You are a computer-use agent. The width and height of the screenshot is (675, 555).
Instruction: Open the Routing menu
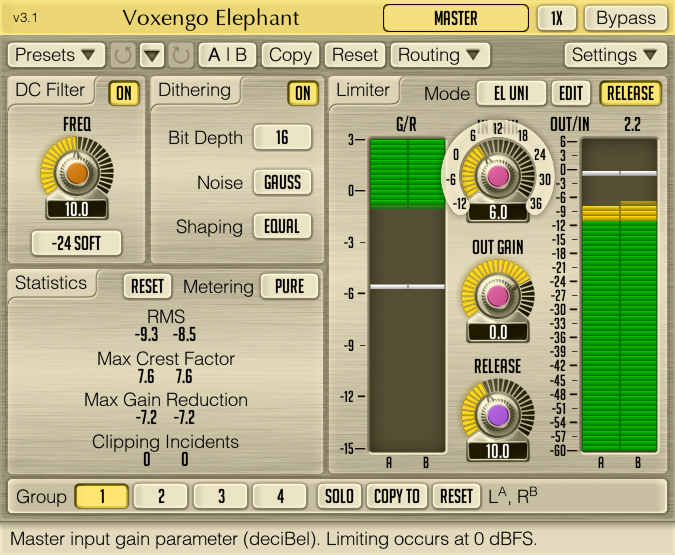(x=440, y=55)
